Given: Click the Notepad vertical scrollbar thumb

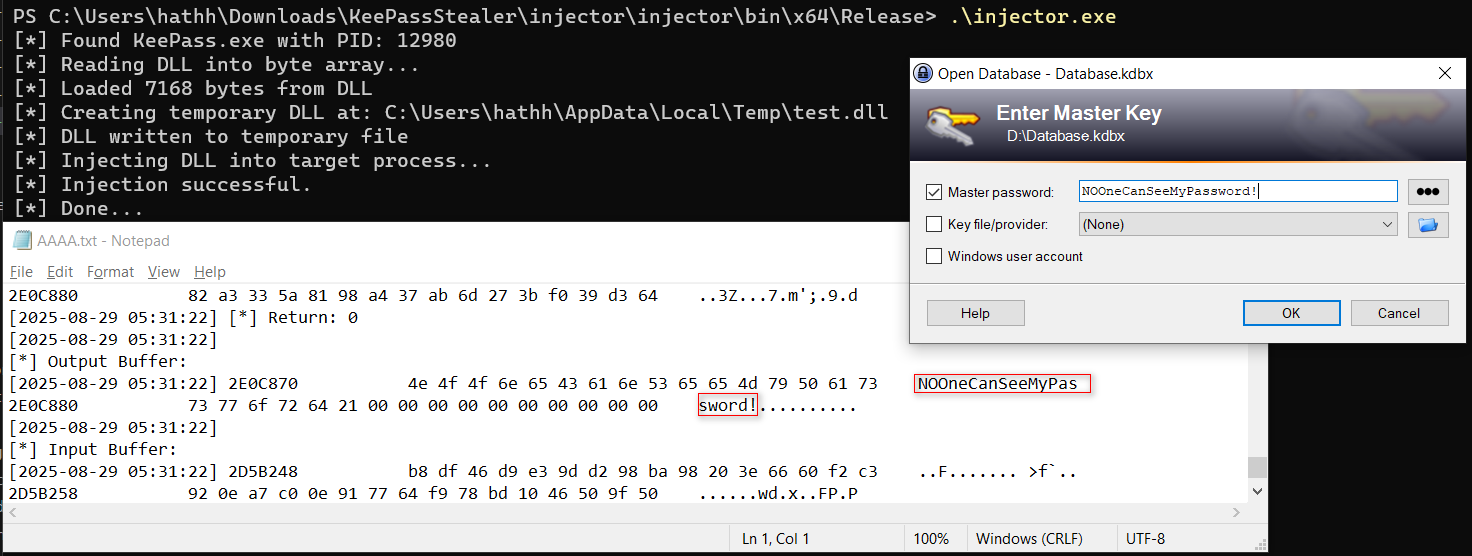Looking at the screenshot, I should click(1258, 467).
